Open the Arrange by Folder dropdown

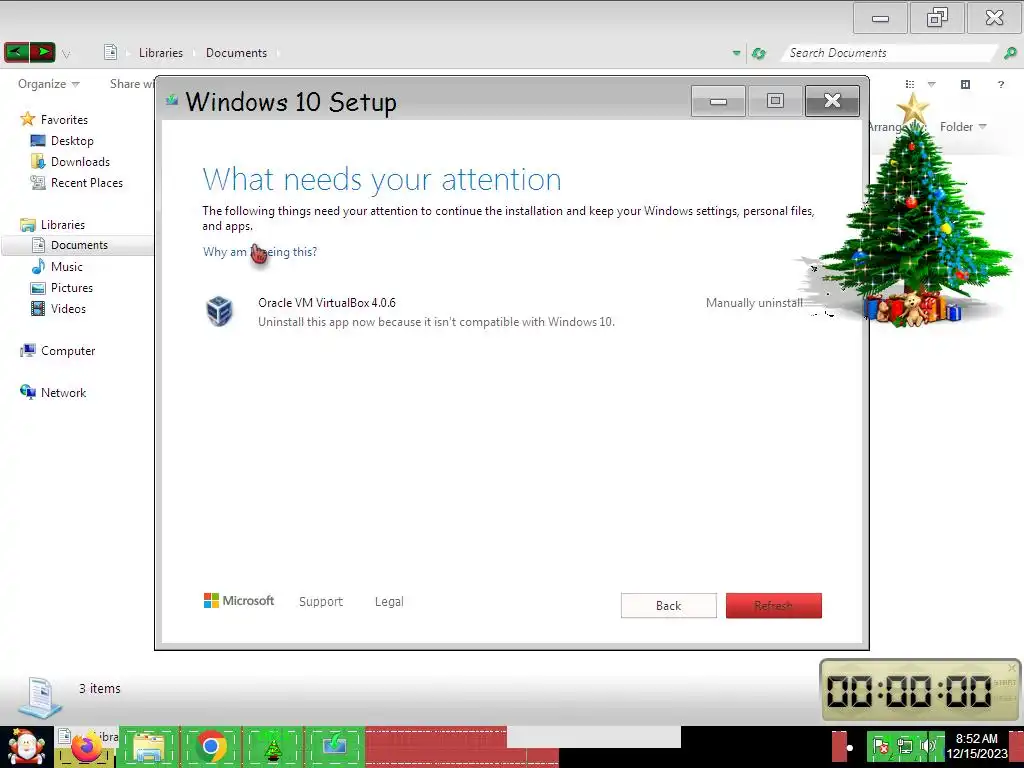point(963,127)
